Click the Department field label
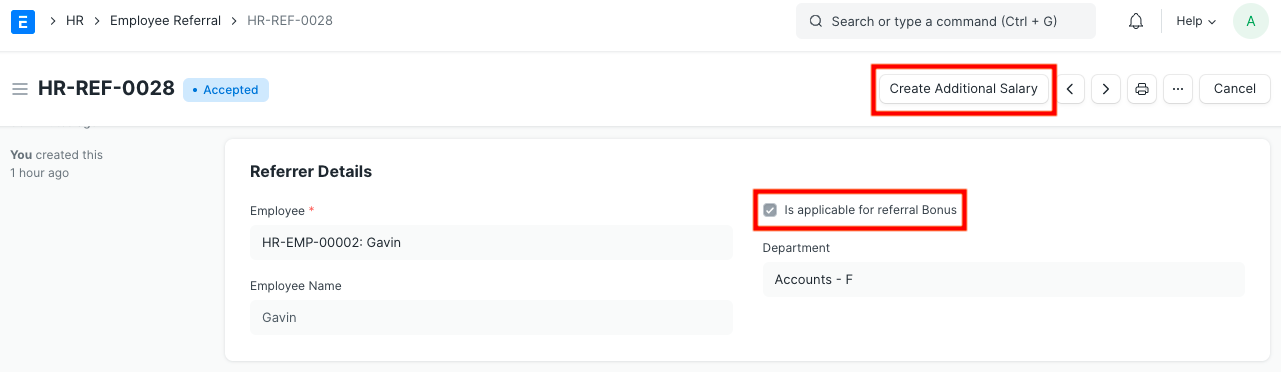 click(796, 248)
